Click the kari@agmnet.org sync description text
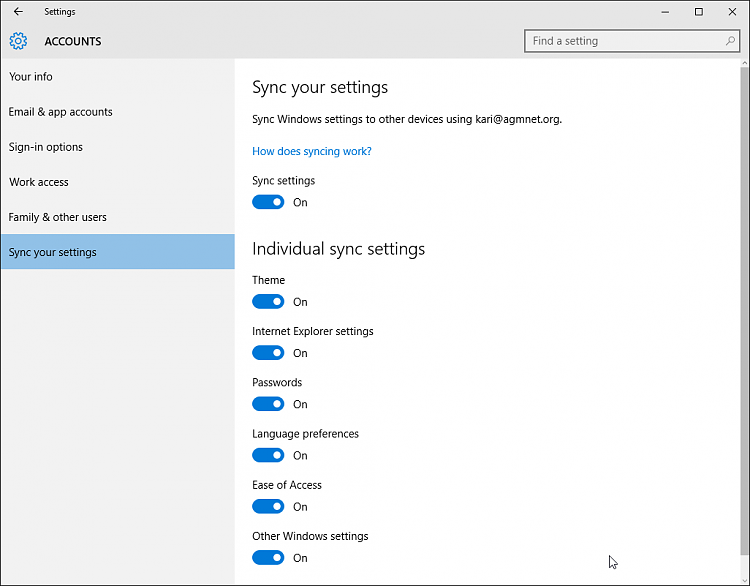This screenshot has height=586, width=750. click(x=407, y=119)
